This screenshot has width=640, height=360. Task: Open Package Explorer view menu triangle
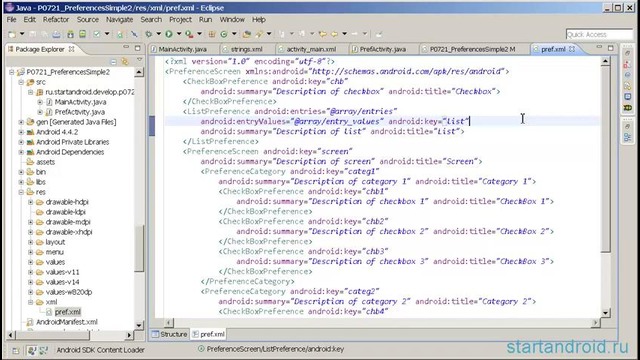coord(139,60)
